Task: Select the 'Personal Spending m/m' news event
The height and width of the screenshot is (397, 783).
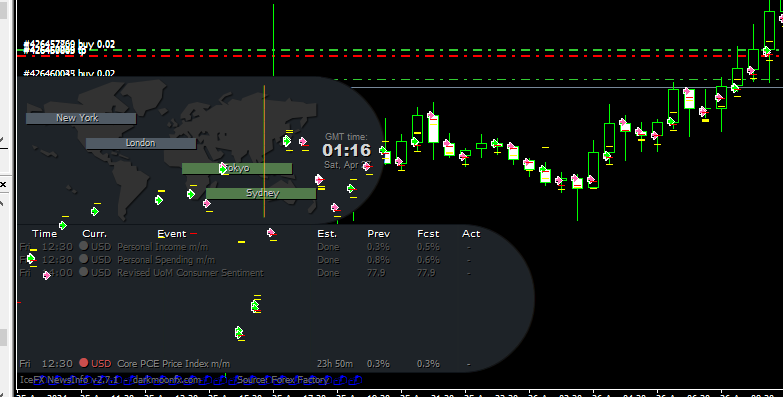Action: (166, 260)
